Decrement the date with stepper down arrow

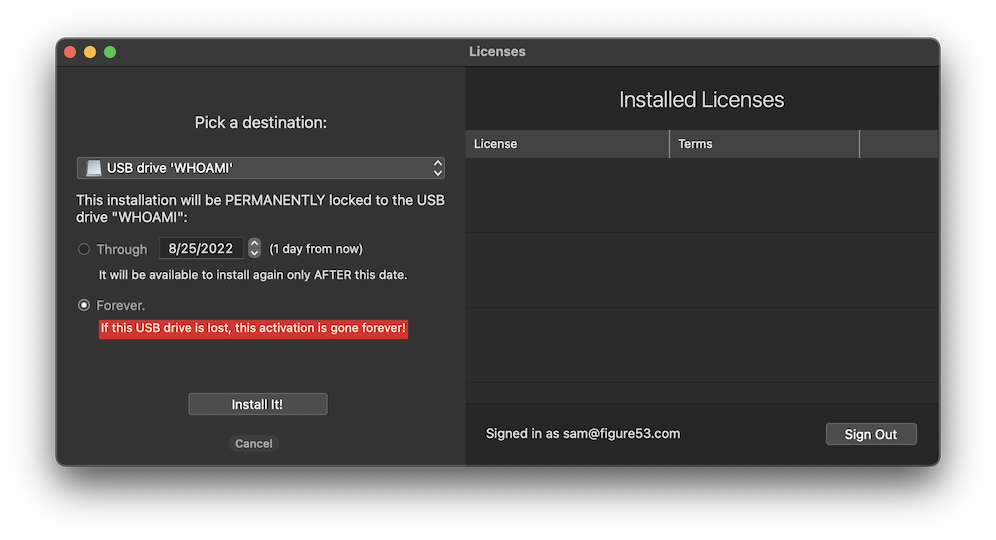(254, 253)
